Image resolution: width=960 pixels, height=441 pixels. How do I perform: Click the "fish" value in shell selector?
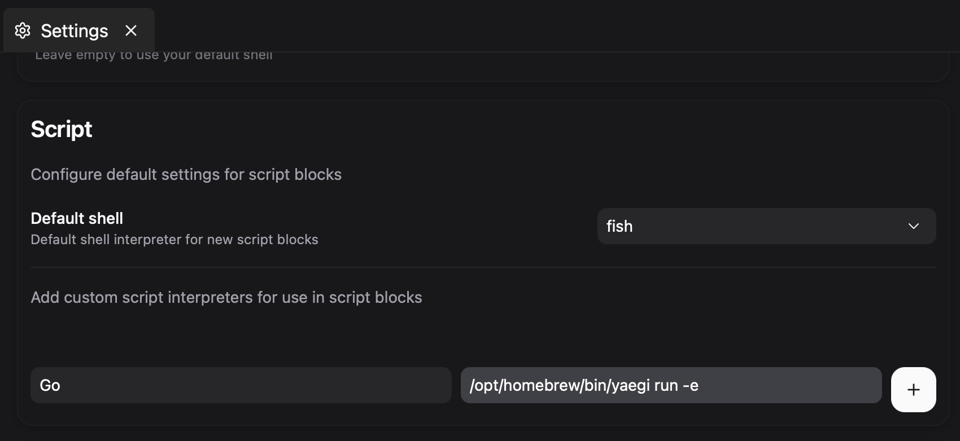(x=620, y=226)
